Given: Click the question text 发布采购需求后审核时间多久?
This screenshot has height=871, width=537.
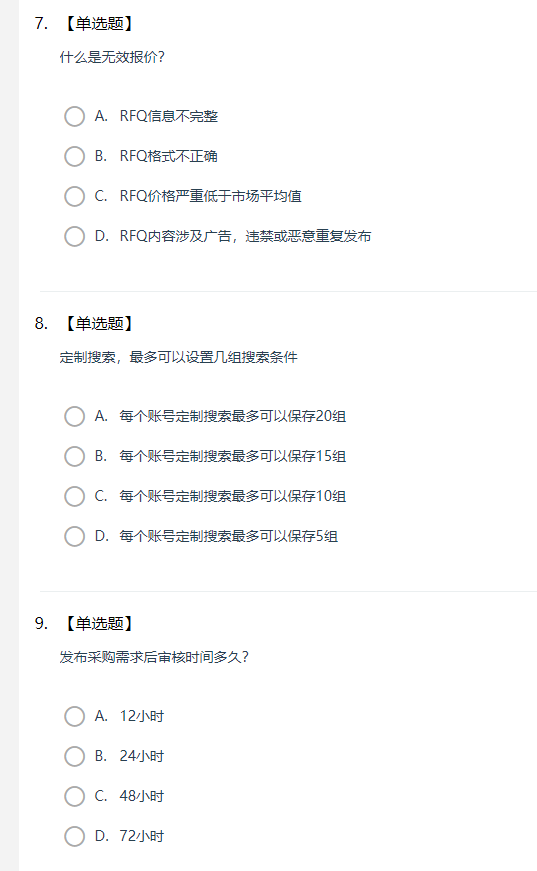Looking at the screenshot, I should (154, 657).
